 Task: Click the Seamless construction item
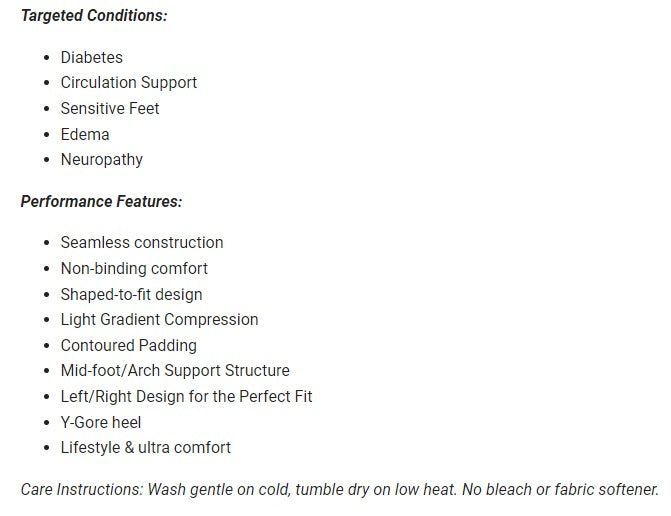142,243
